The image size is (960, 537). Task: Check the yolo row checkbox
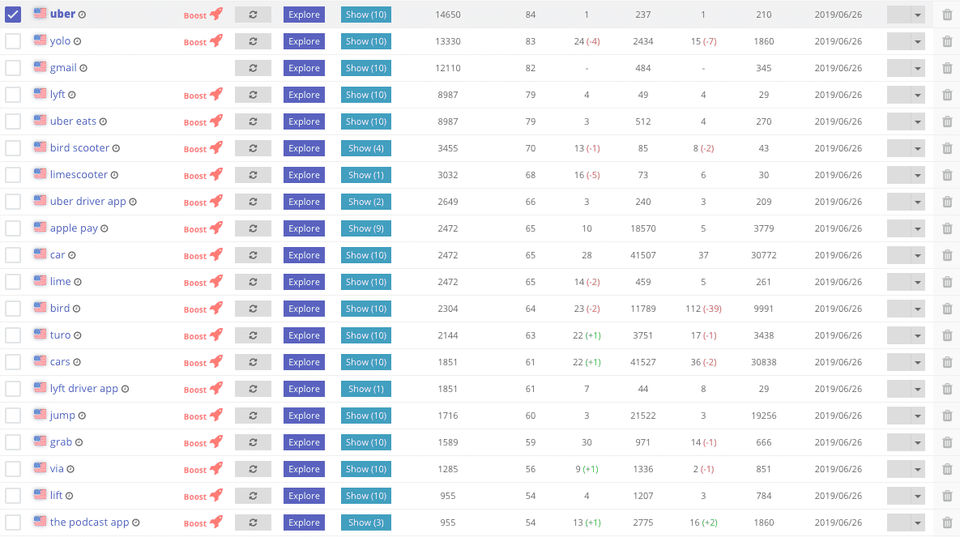click(13, 41)
